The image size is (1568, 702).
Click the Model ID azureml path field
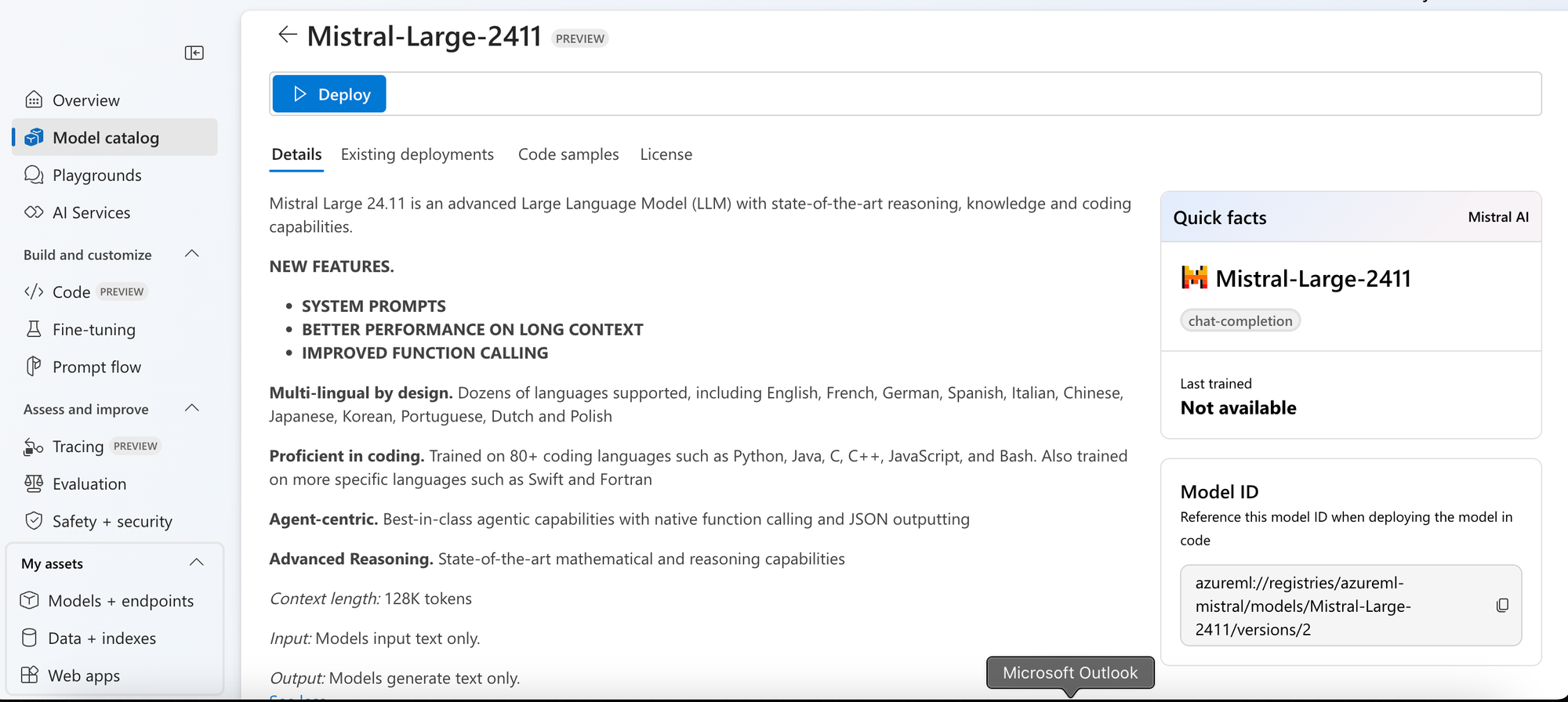pyautogui.click(x=1351, y=606)
